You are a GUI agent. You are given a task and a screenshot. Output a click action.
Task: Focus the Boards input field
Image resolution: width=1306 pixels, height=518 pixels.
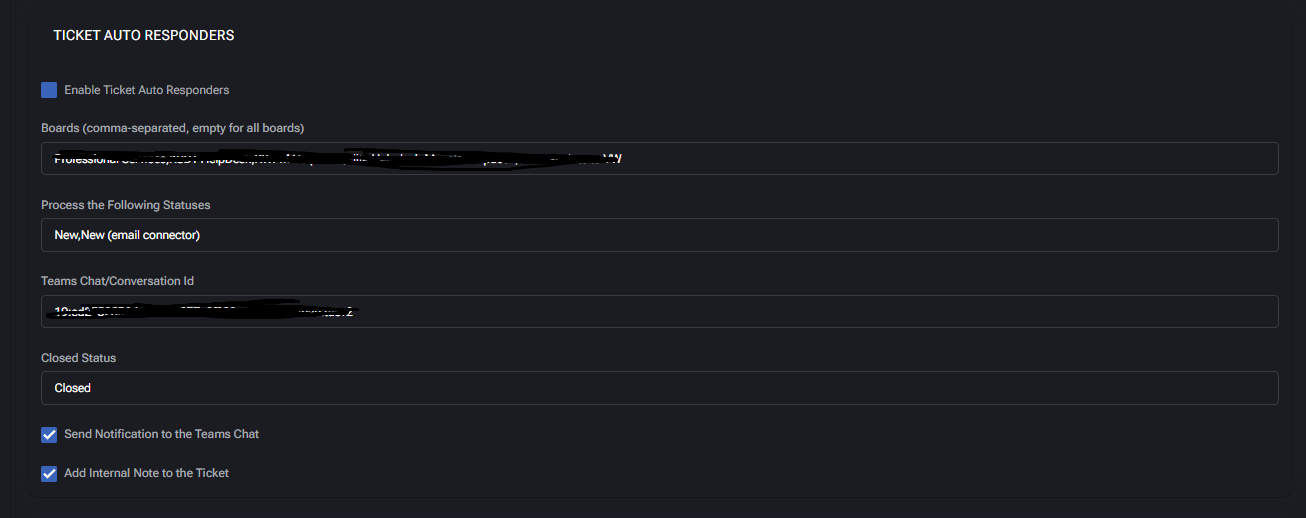pos(900,158)
